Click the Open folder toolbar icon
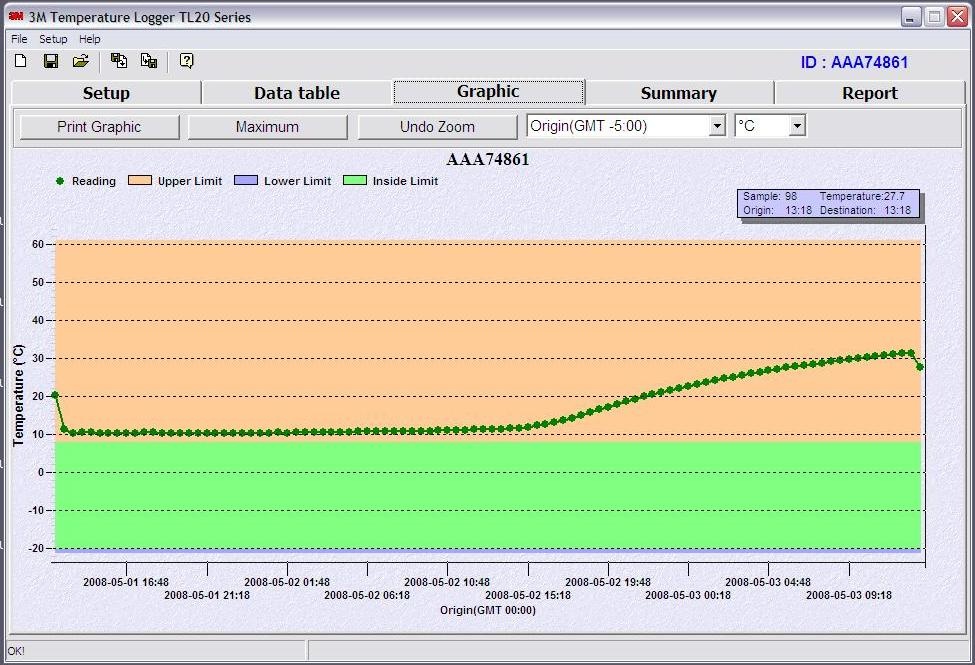 pyautogui.click(x=81, y=60)
